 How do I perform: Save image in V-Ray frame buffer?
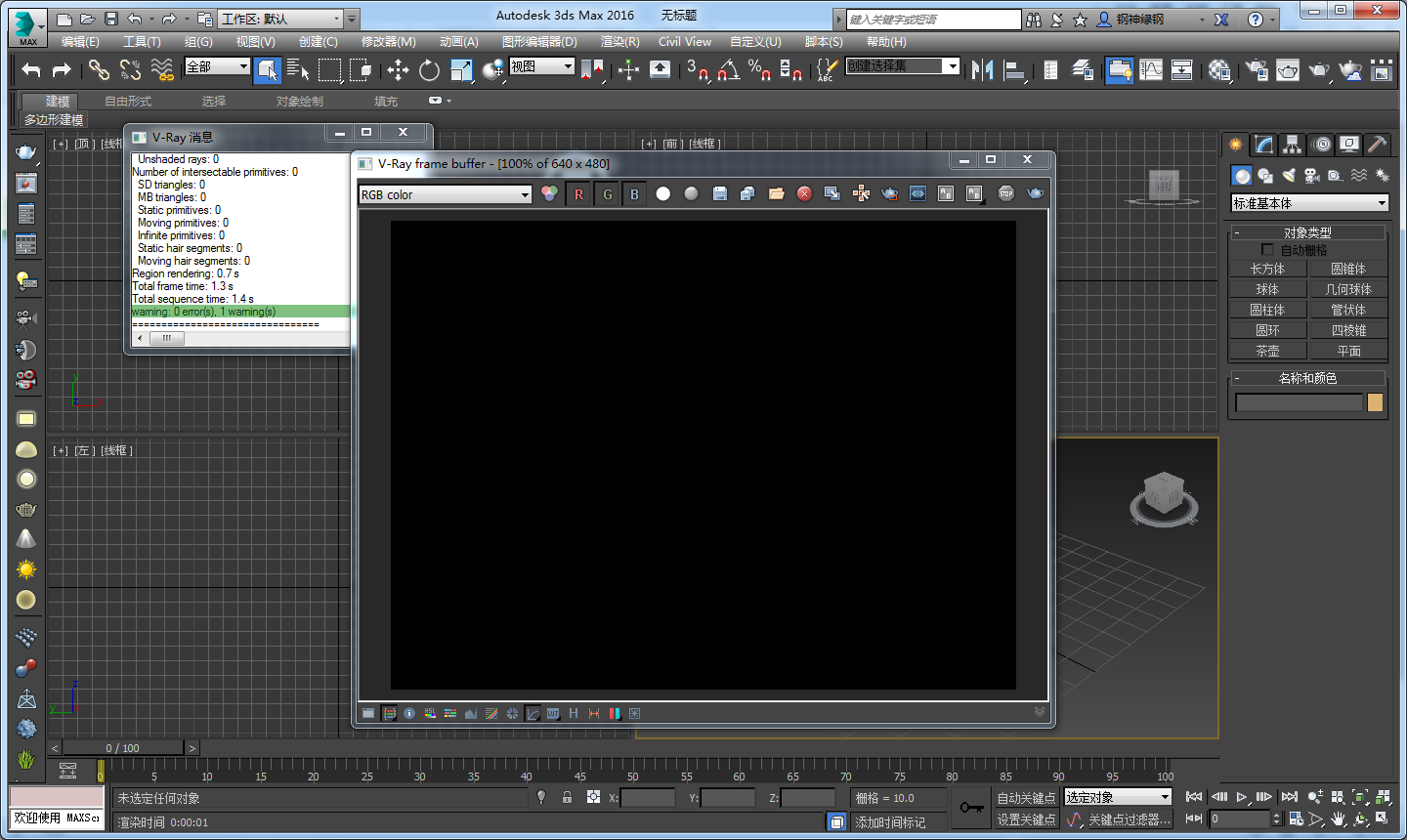(x=720, y=194)
